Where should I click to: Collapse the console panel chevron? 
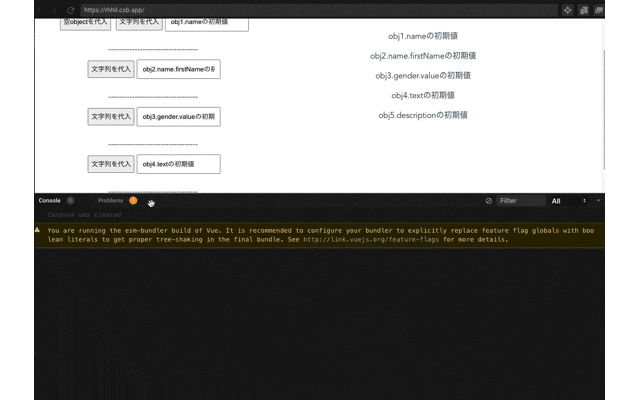(598, 200)
